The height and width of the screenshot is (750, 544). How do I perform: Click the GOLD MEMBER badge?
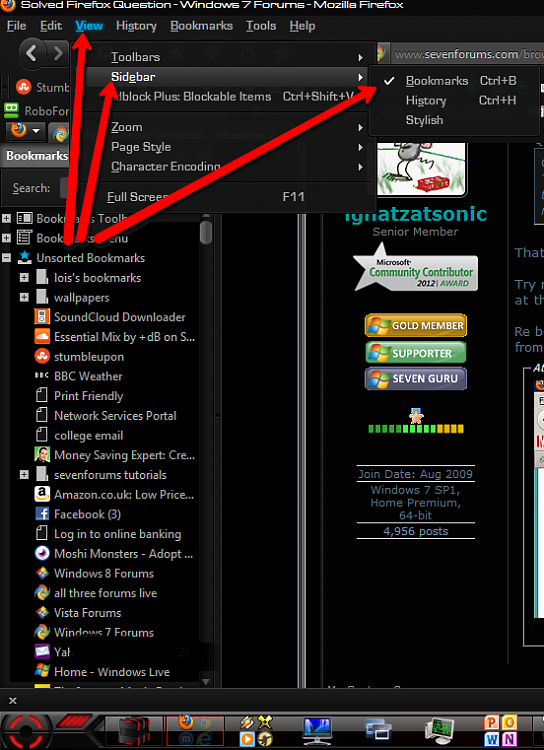[x=415, y=326]
